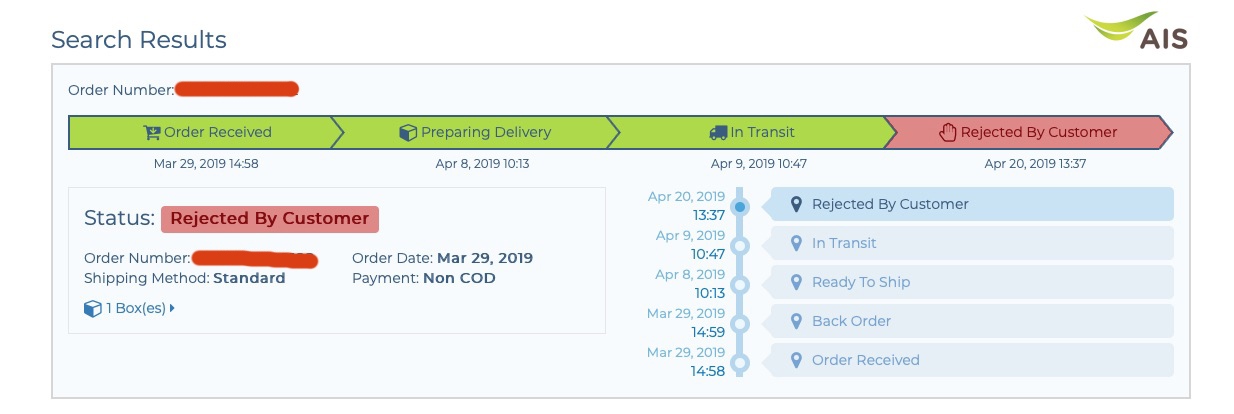
Task: Click the box icon in Preparing Delivery
Action: pyautogui.click(x=408, y=132)
